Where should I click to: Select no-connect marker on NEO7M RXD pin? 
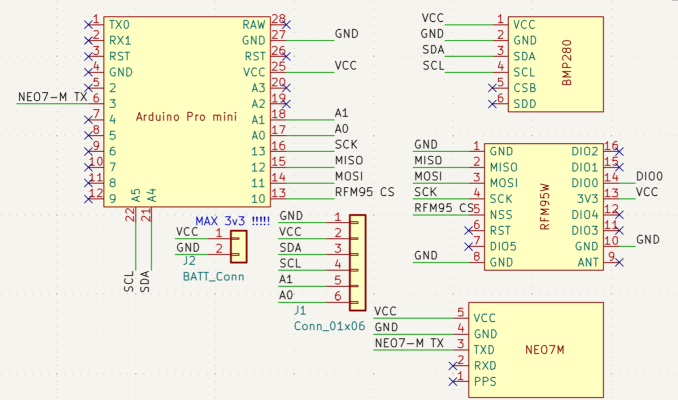(x=453, y=366)
